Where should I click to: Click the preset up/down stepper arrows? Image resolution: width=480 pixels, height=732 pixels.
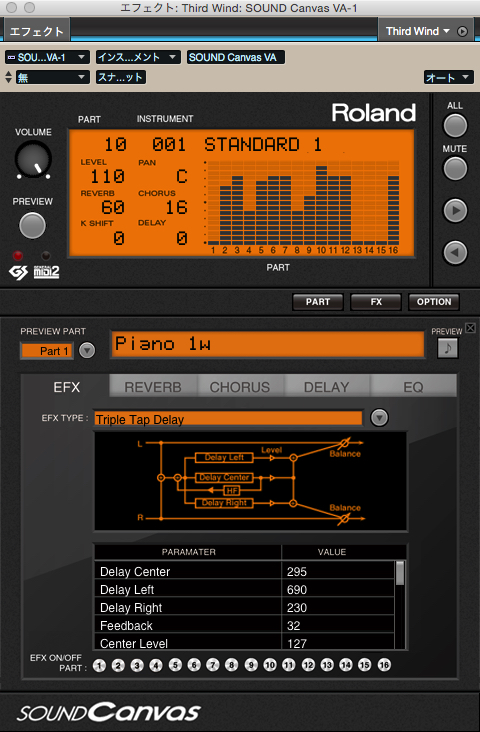(x=8, y=77)
